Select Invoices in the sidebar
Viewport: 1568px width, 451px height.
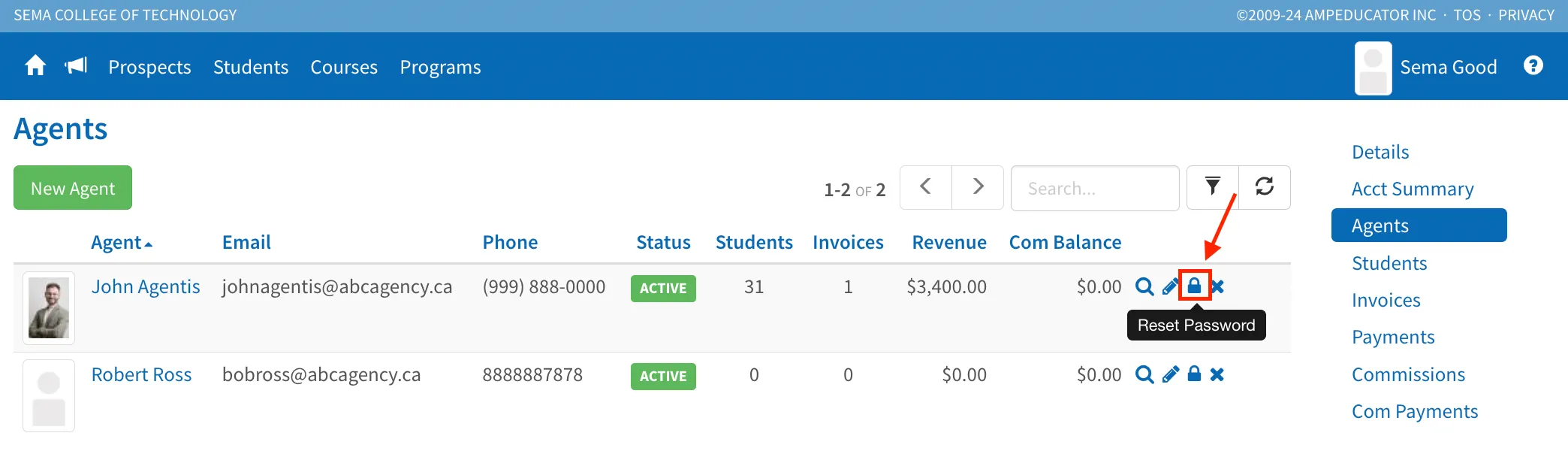tap(1386, 300)
